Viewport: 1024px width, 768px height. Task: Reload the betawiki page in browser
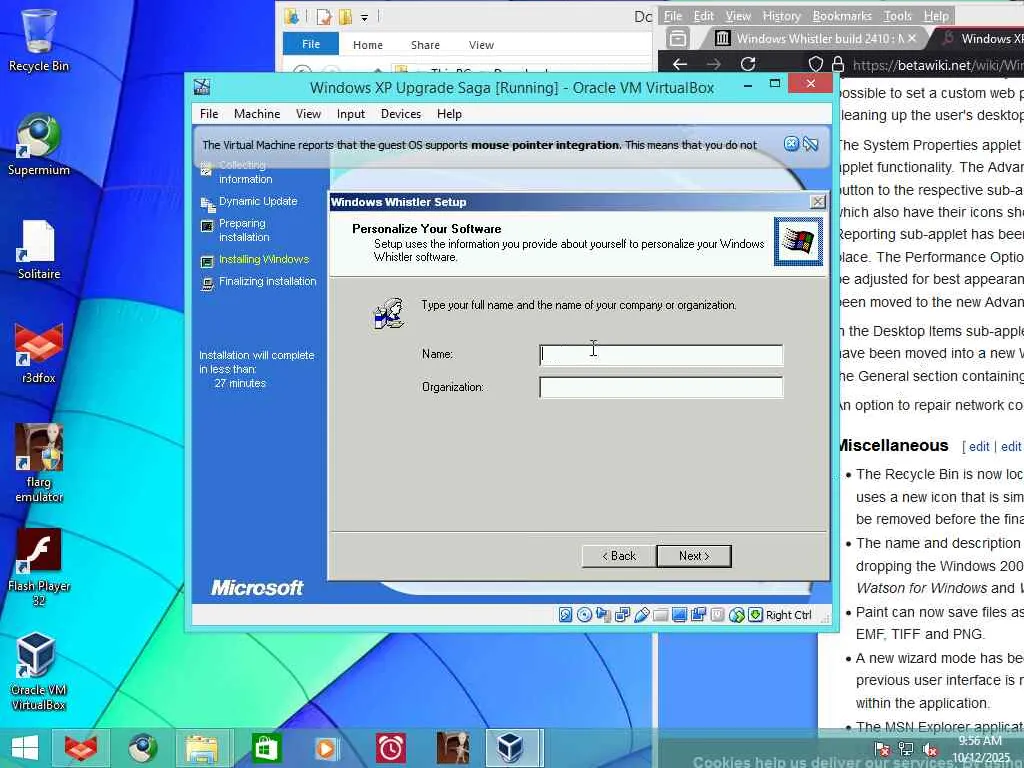(x=748, y=64)
